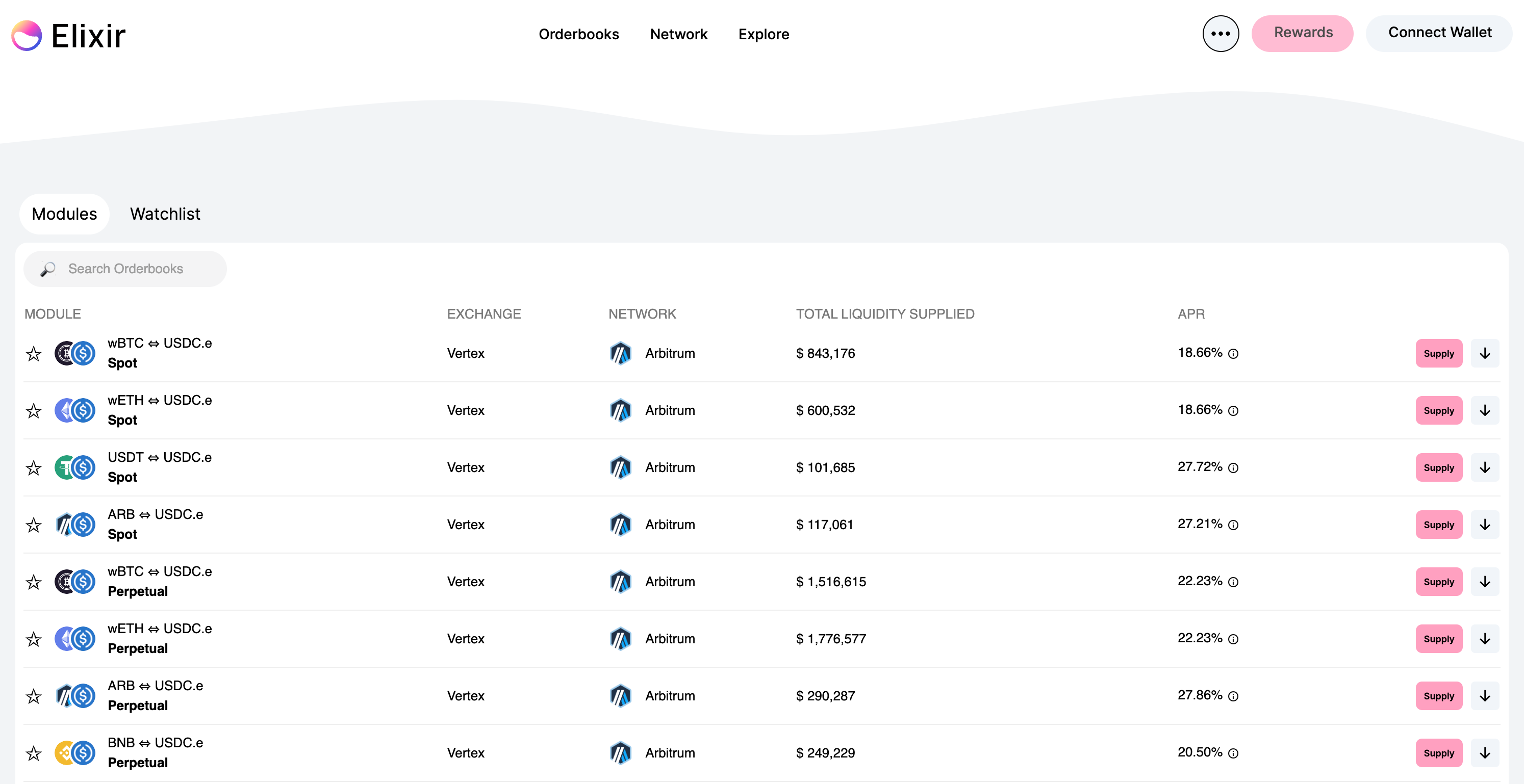The width and height of the screenshot is (1524, 784).
Task: Toggle watchlist star for BNB Perpetual
Action: [34, 753]
